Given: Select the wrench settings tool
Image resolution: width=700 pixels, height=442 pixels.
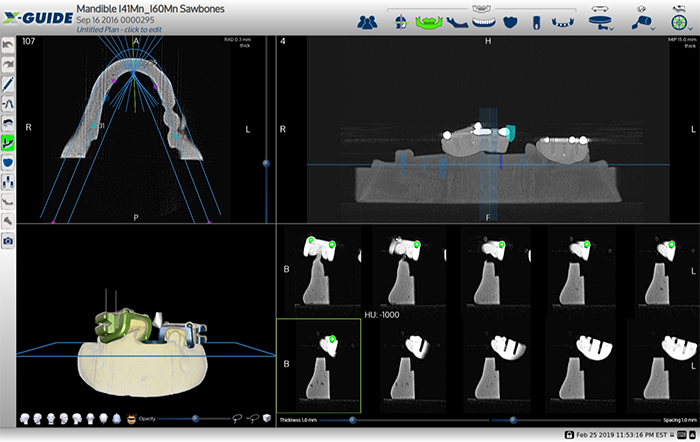Looking at the screenshot, I should (9, 220).
